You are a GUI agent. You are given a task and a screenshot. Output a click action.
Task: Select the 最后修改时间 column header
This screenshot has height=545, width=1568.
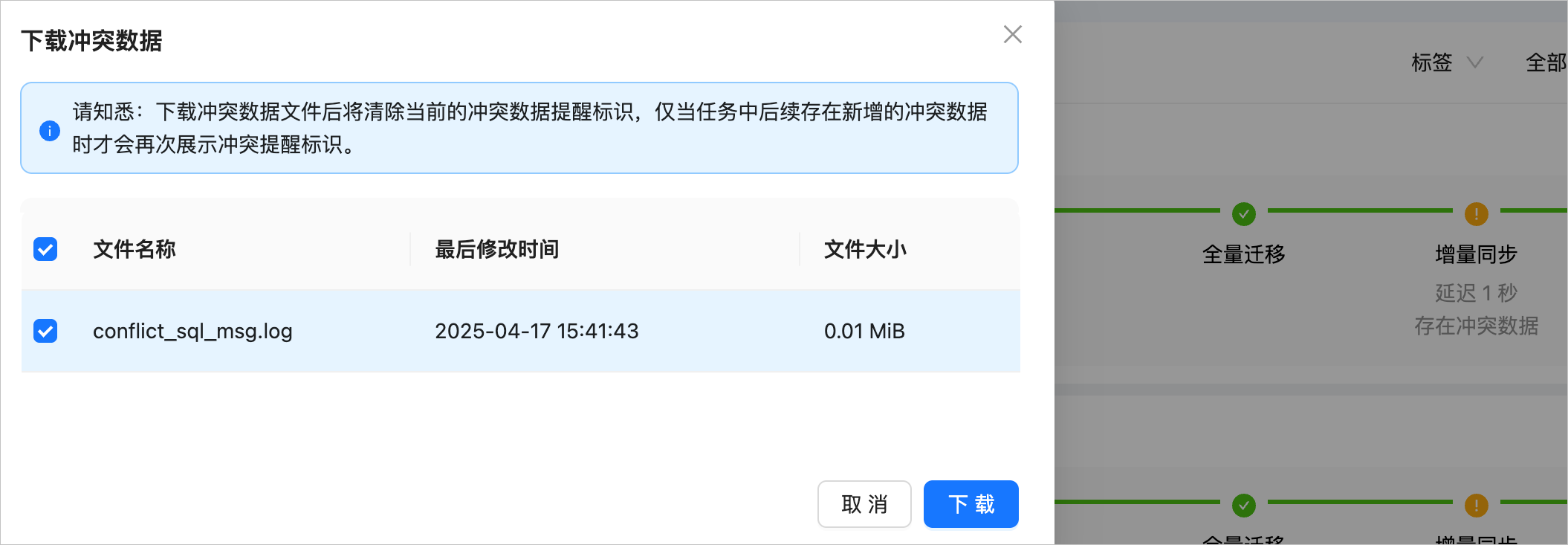pos(496,249)
